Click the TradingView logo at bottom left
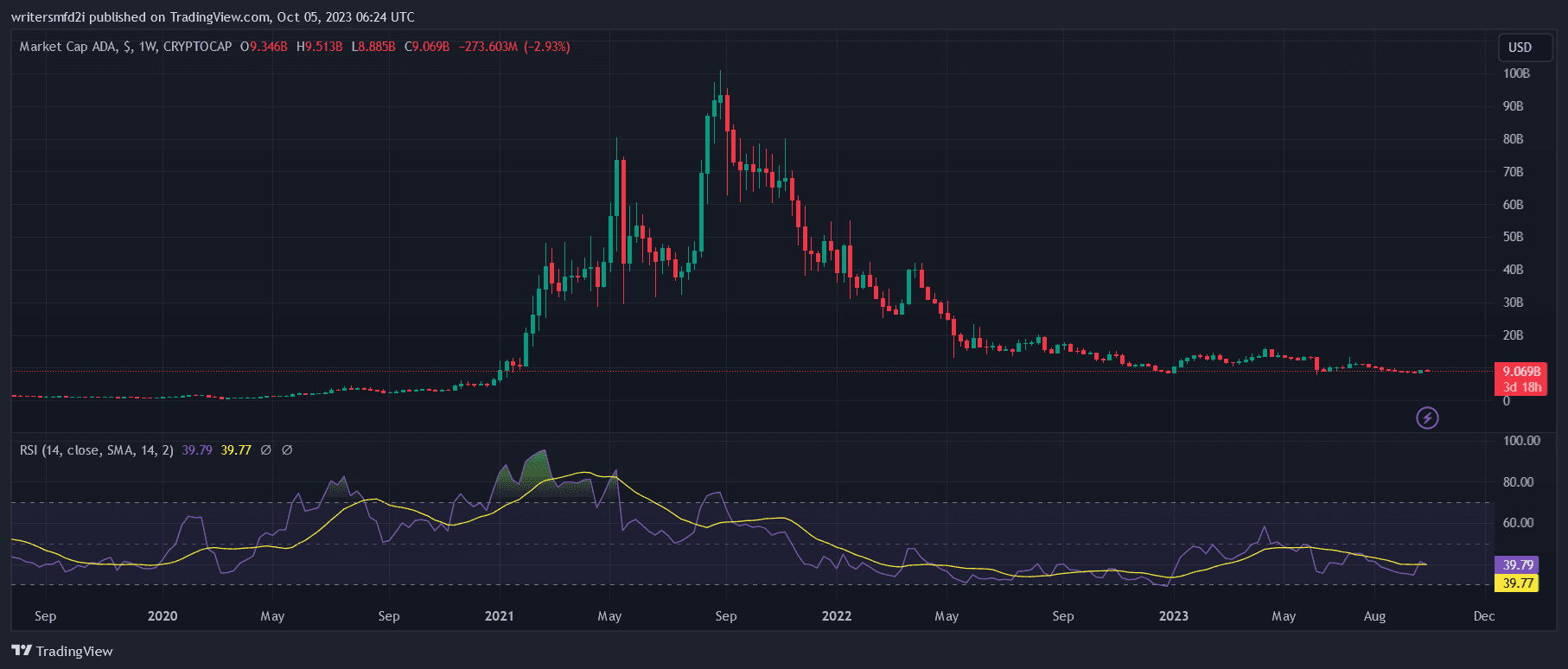Screen dimensions: 1568x669 click(x=62, y=651)
